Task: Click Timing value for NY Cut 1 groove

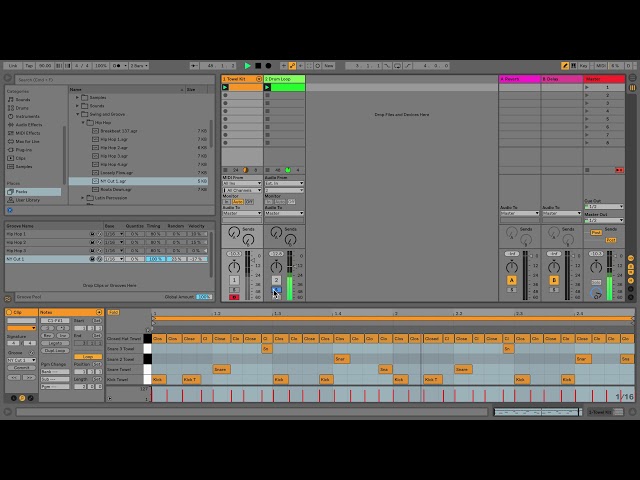Action: (156, 259)
